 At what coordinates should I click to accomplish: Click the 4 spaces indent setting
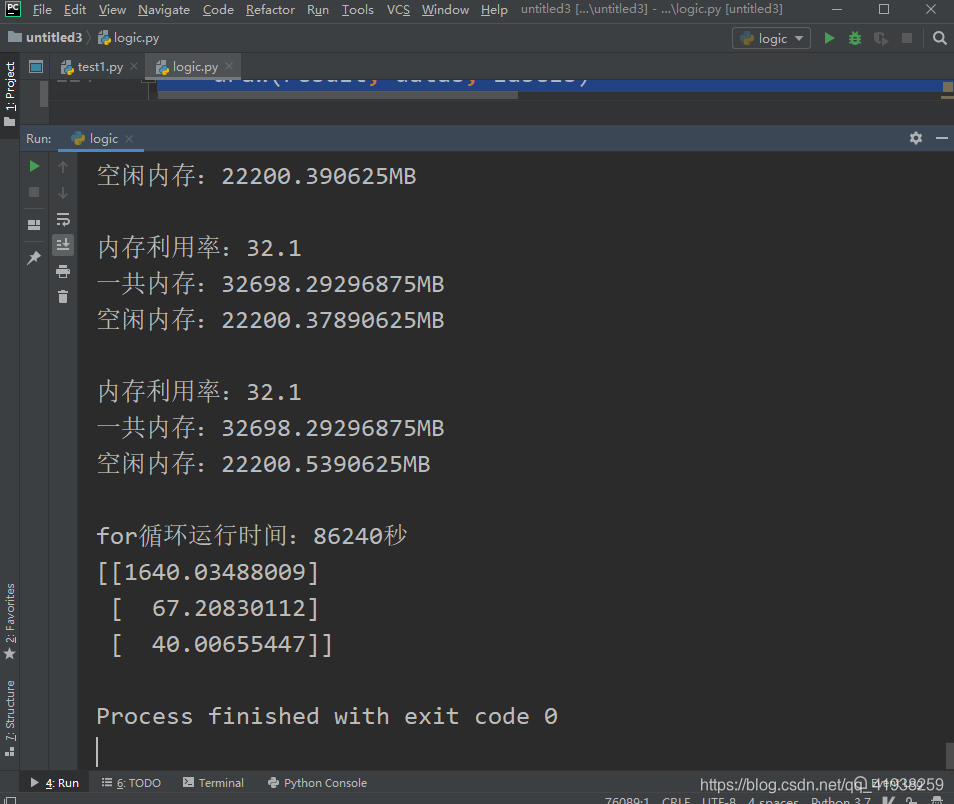[x=773, y=800]
